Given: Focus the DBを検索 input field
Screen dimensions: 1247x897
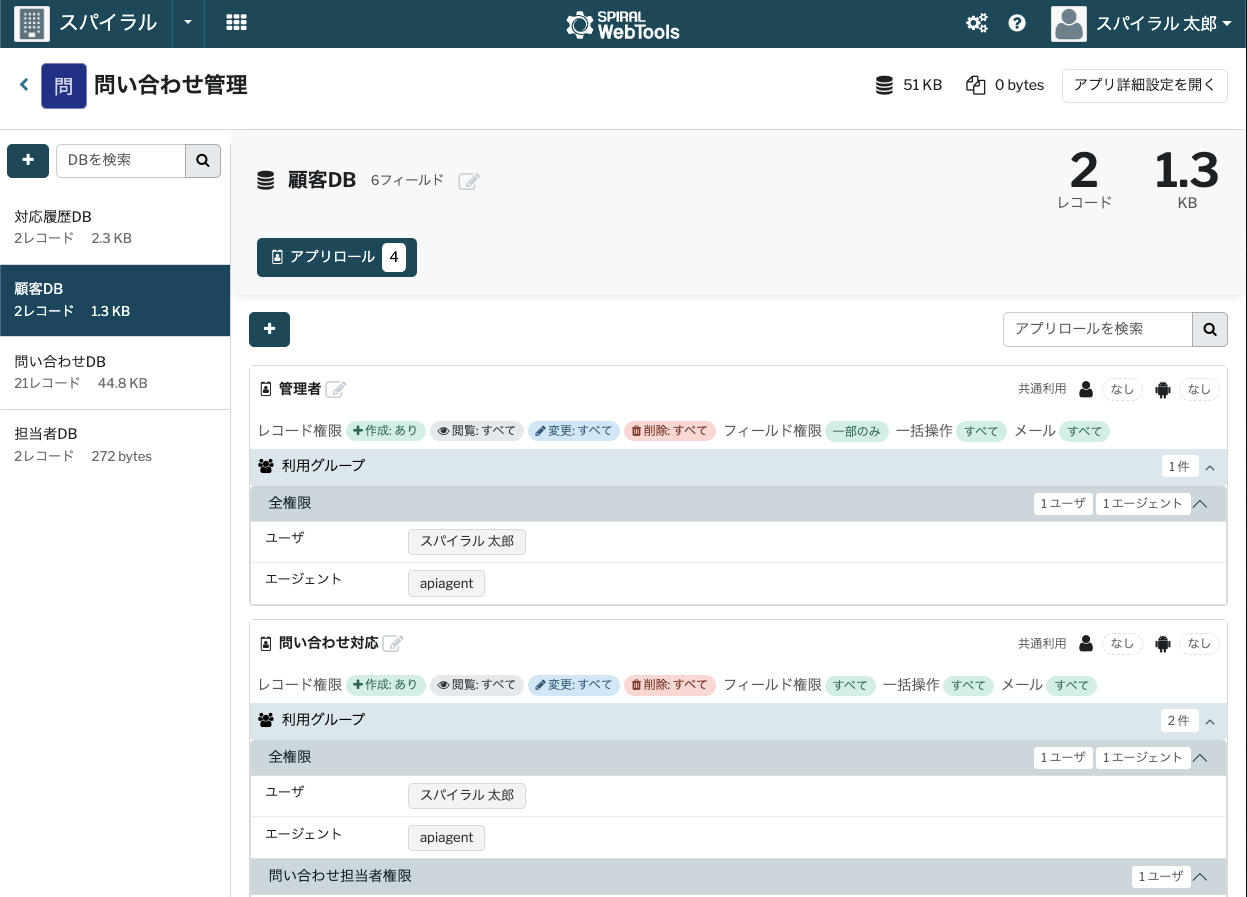Looking at the screenshot, I should (121, 160).
